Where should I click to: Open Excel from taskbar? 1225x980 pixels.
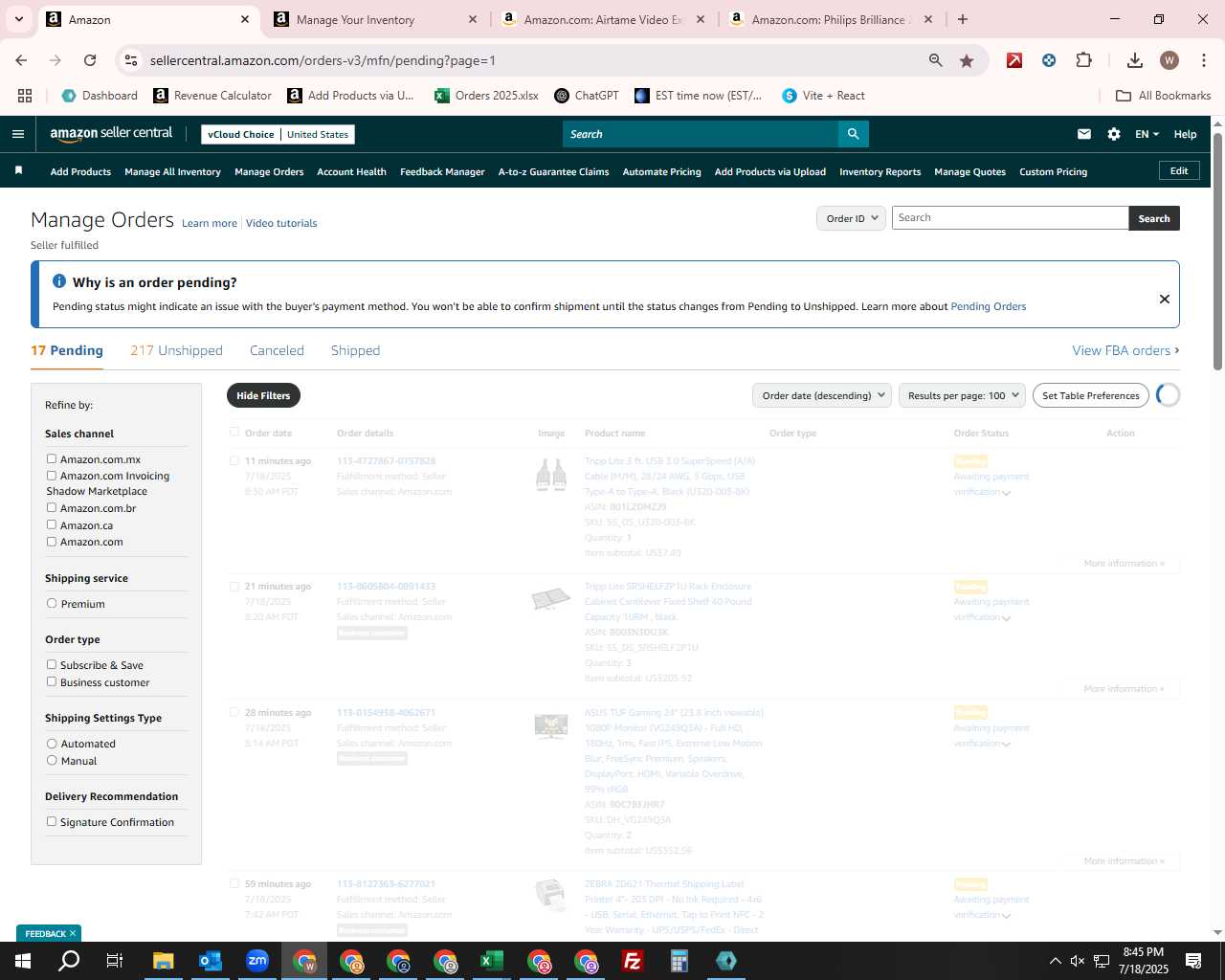(492, 961)
